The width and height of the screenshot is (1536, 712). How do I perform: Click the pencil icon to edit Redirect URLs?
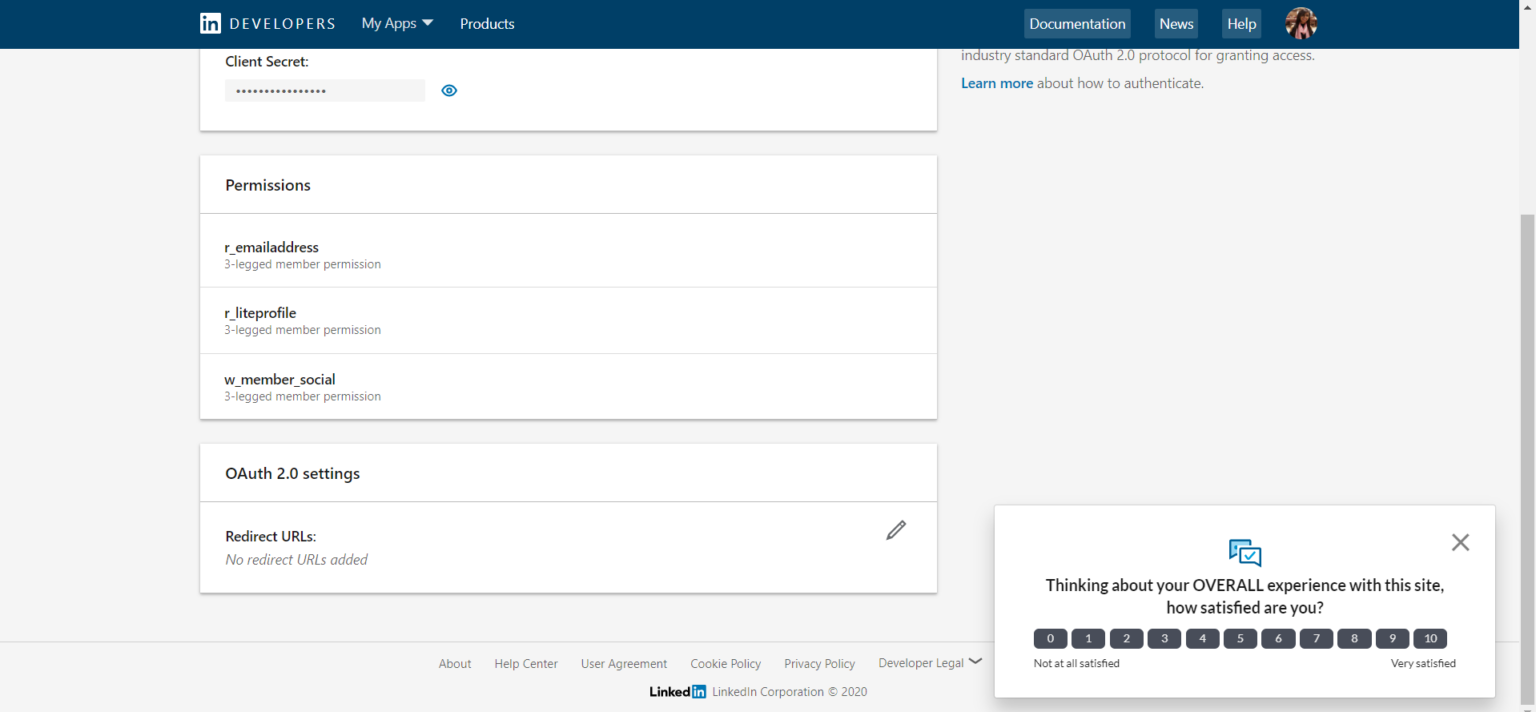coord(895,530)
